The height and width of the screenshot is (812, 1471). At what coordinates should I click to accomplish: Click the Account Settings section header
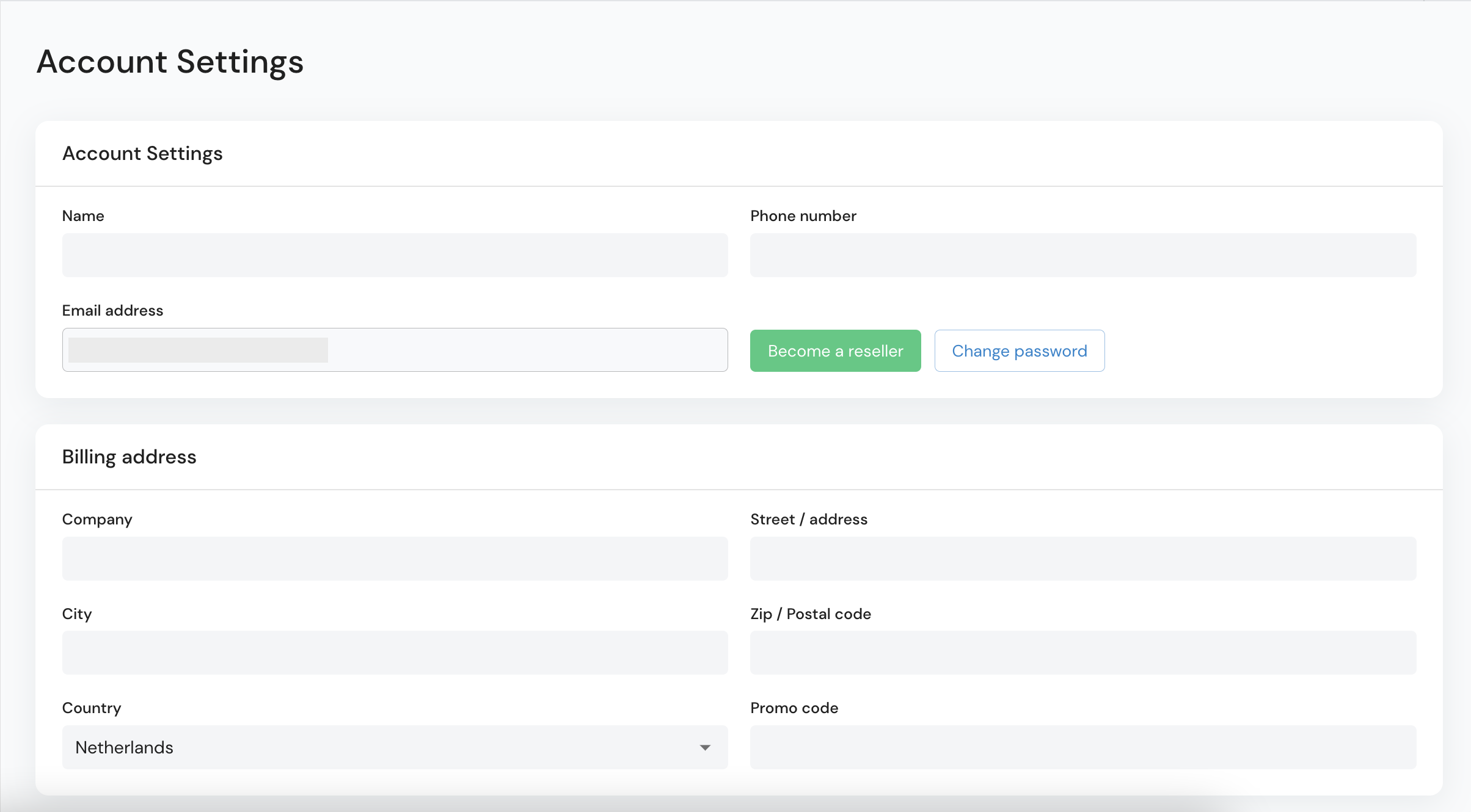[x=142, y=153]
